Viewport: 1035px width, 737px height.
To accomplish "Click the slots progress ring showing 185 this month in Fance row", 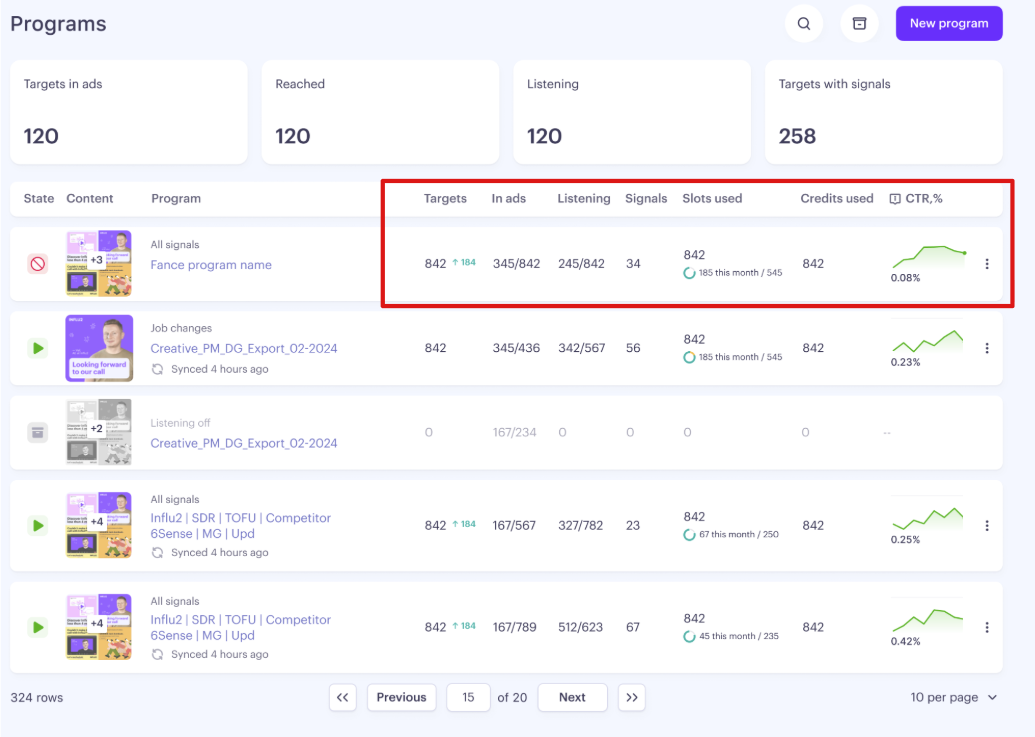I will coord(689,273).
